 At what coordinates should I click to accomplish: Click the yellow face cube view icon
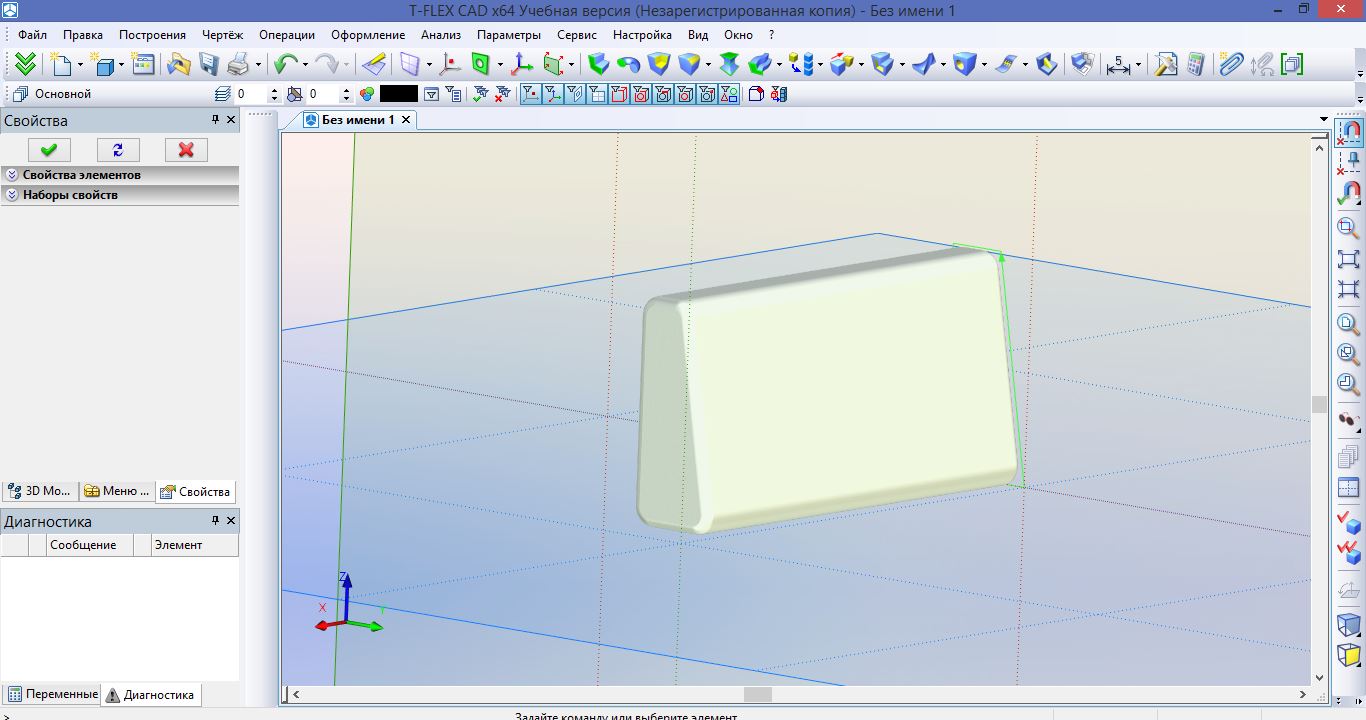pos(1348,655)
